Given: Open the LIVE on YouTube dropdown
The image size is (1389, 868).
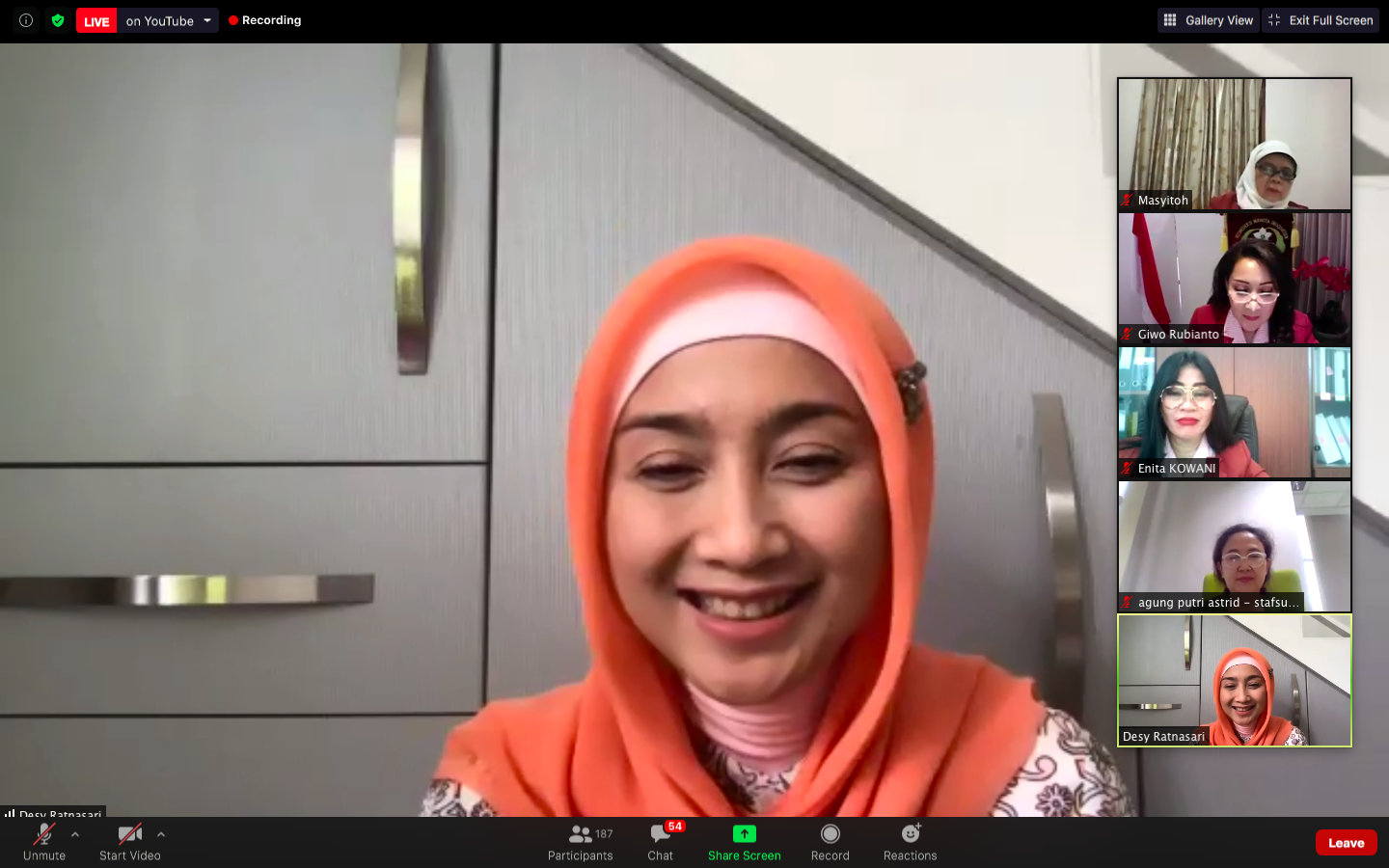Looking at the screenshot, I should click(206, 20).
